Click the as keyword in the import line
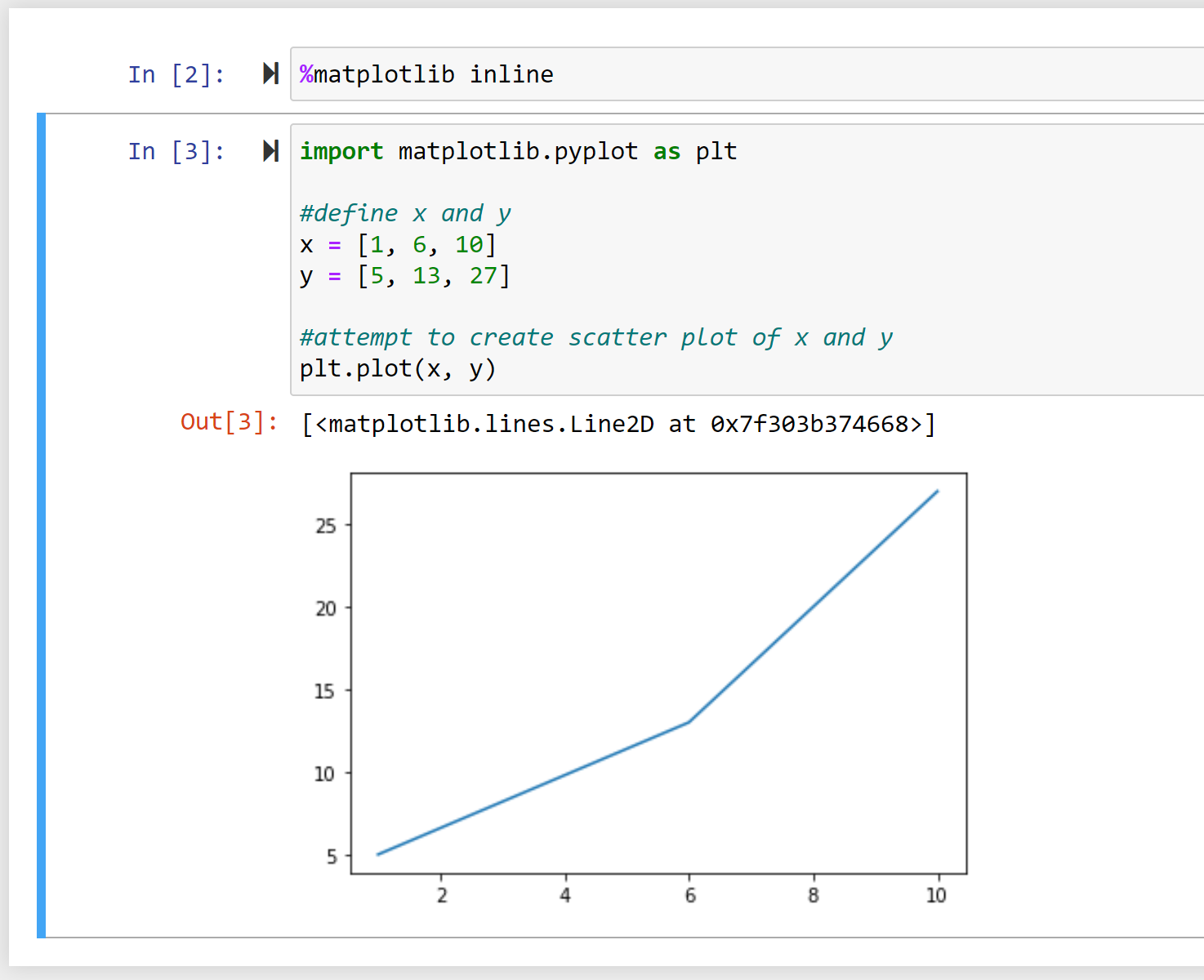 pos(667,151)
